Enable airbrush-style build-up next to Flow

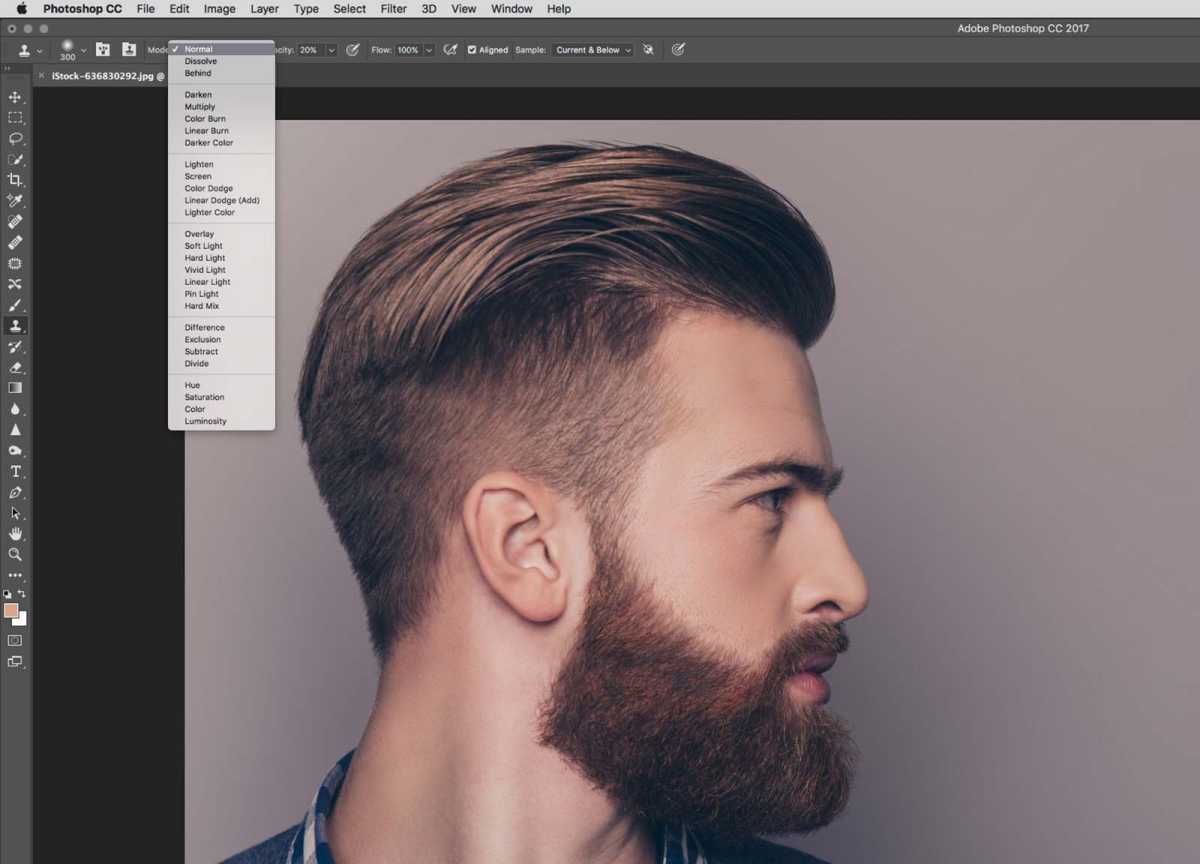coord(450,49)
